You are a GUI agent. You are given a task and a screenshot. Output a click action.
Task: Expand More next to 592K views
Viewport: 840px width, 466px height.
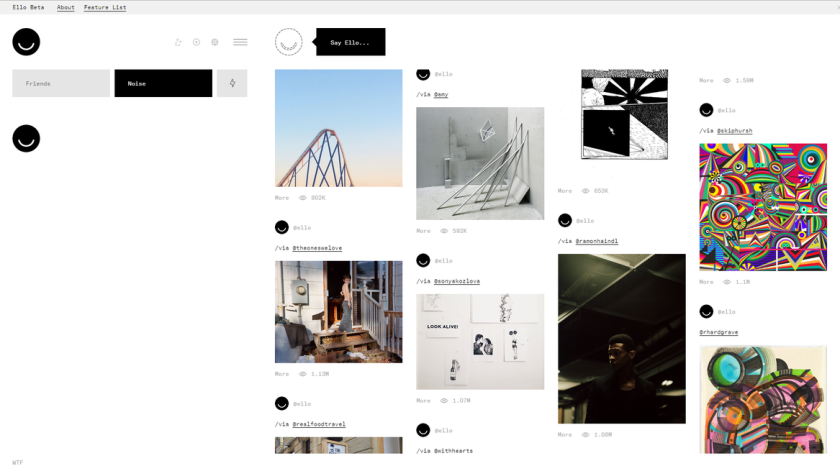point(423,231)
